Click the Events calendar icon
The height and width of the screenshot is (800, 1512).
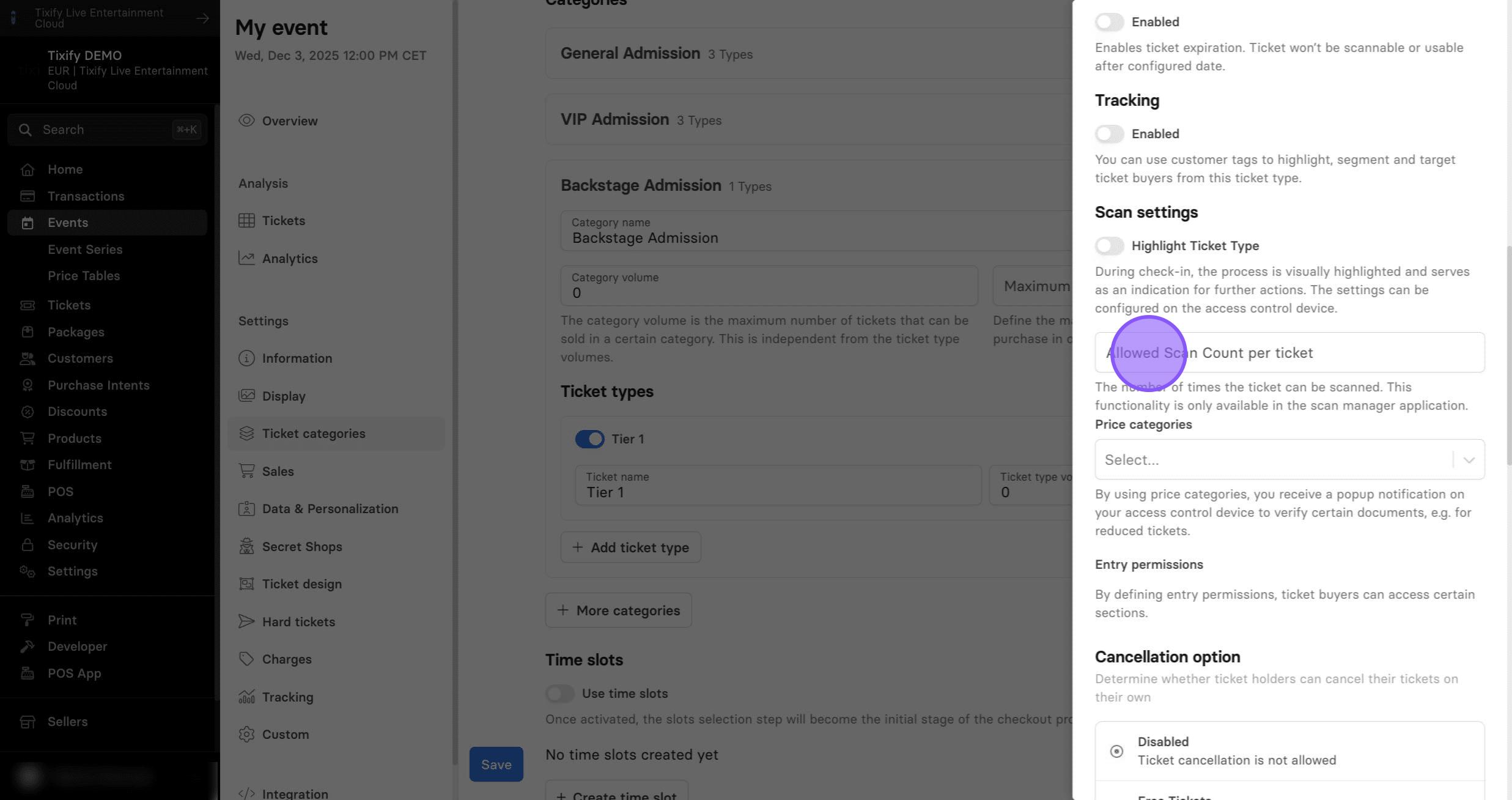[x=27, y=223]
